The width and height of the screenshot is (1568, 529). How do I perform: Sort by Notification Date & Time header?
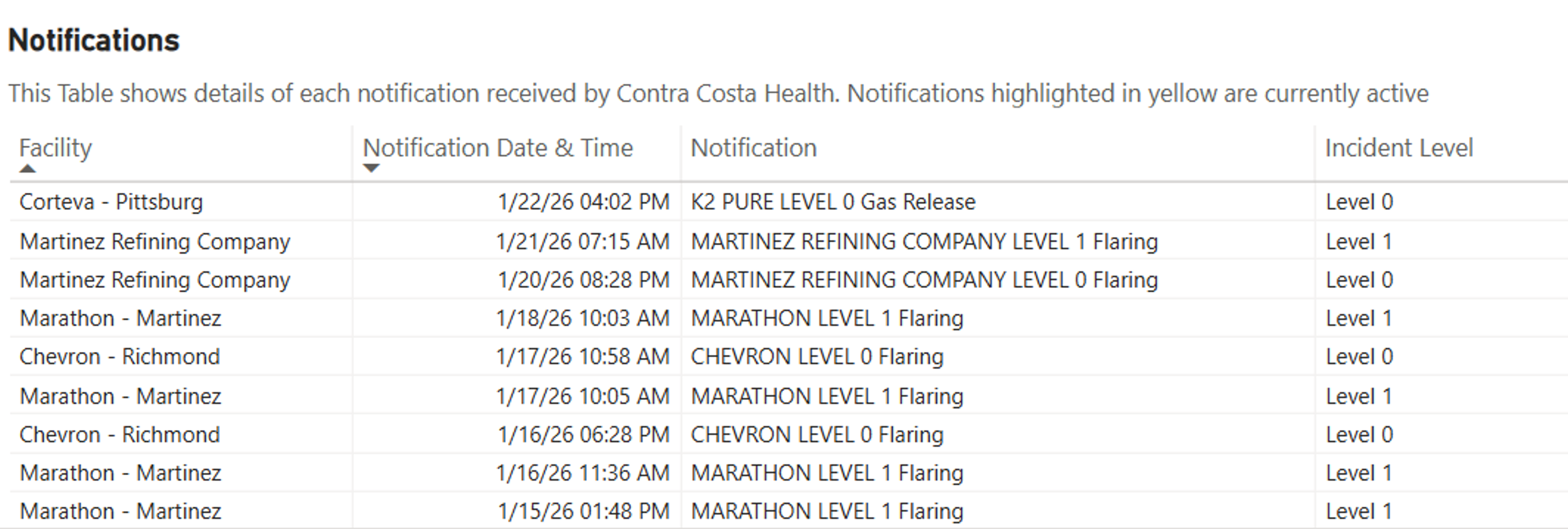(497, 148)
